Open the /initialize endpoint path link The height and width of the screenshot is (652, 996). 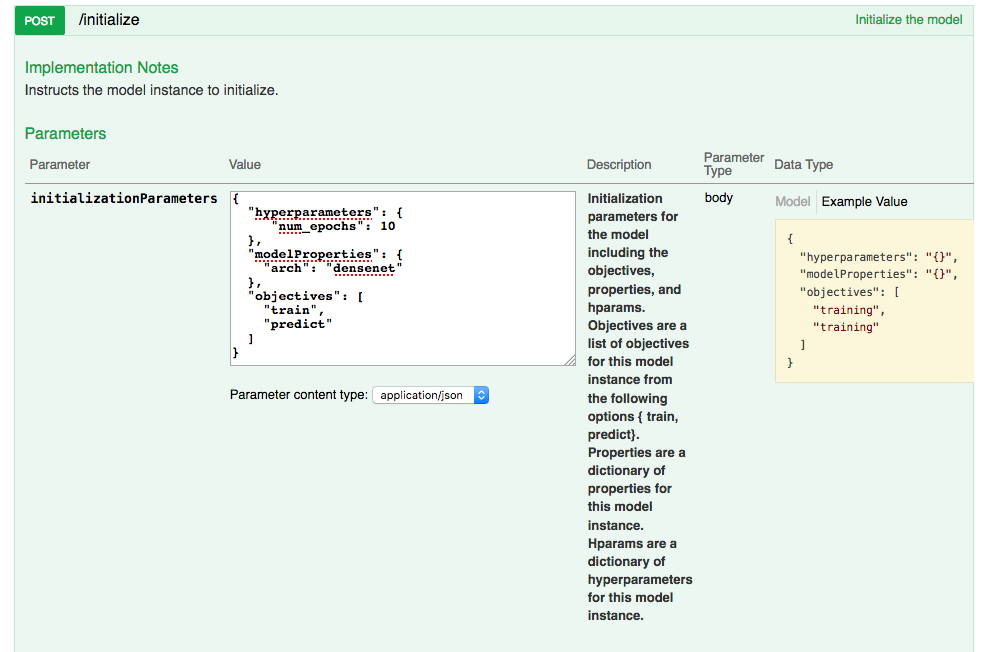tap(109, 20)
